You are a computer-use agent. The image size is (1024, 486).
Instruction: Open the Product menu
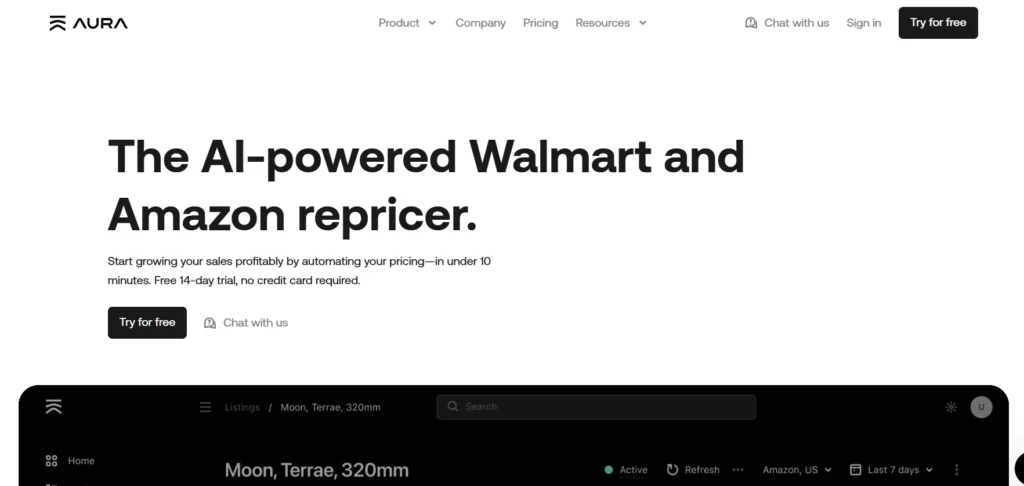398,23
